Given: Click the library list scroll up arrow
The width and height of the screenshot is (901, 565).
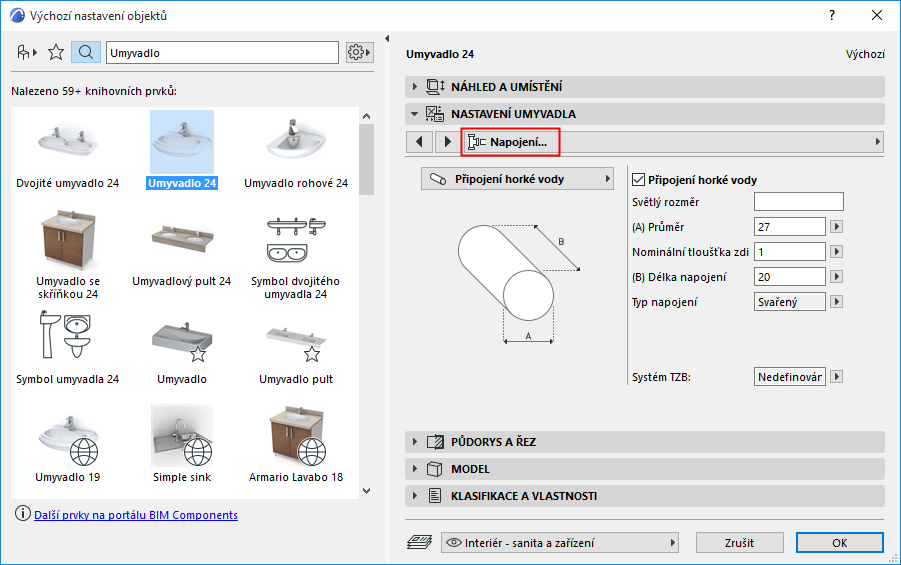Looking at the screenshot, I should tap(367, 116).
